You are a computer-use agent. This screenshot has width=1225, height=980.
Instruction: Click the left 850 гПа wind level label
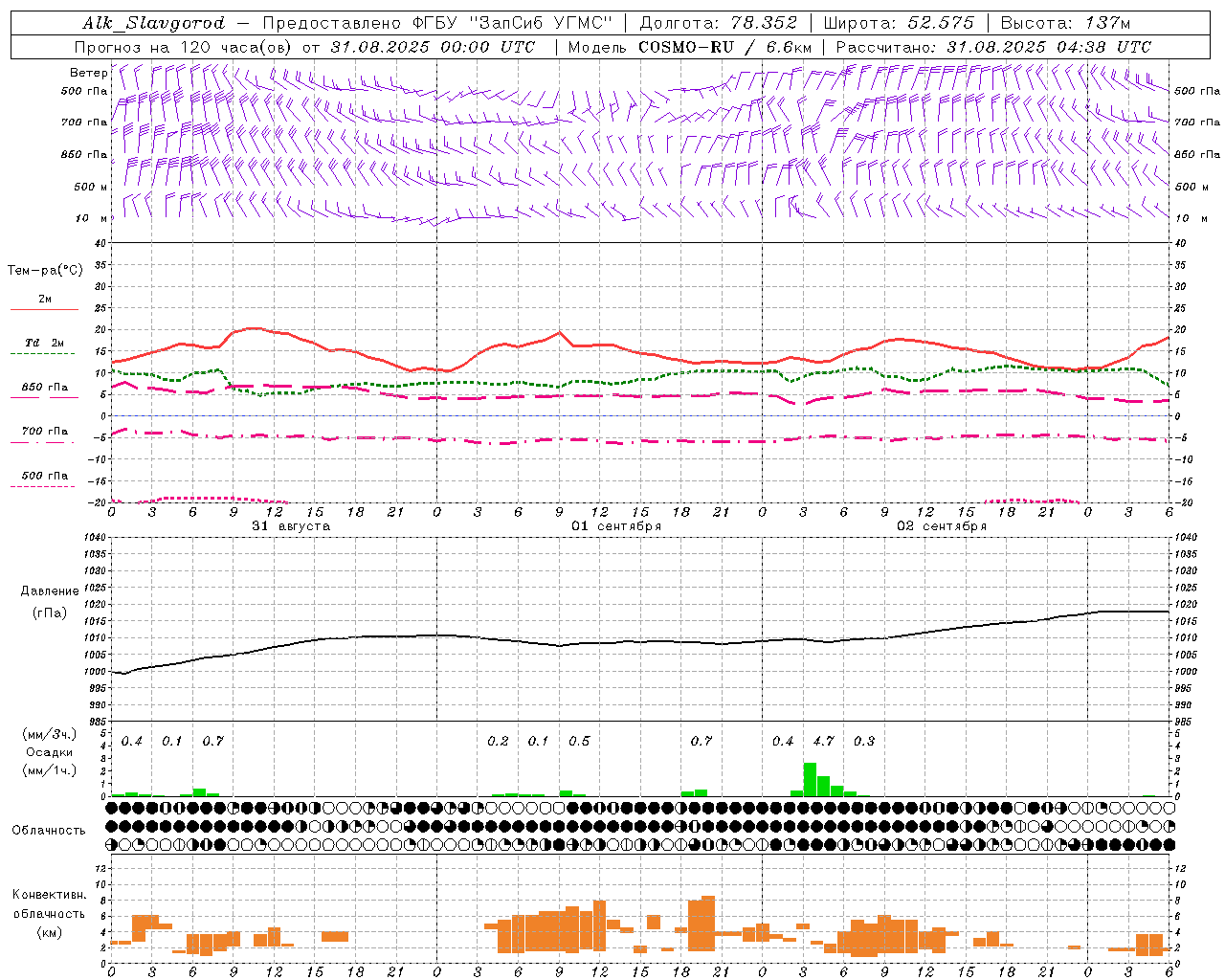click(x=84, y=154)
